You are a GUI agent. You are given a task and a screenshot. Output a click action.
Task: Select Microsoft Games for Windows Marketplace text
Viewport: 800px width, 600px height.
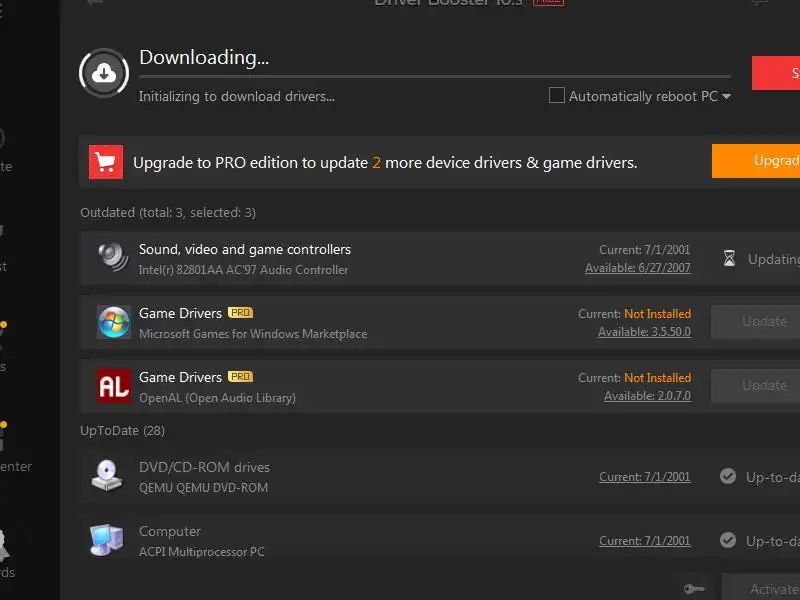tap(253, 334)
